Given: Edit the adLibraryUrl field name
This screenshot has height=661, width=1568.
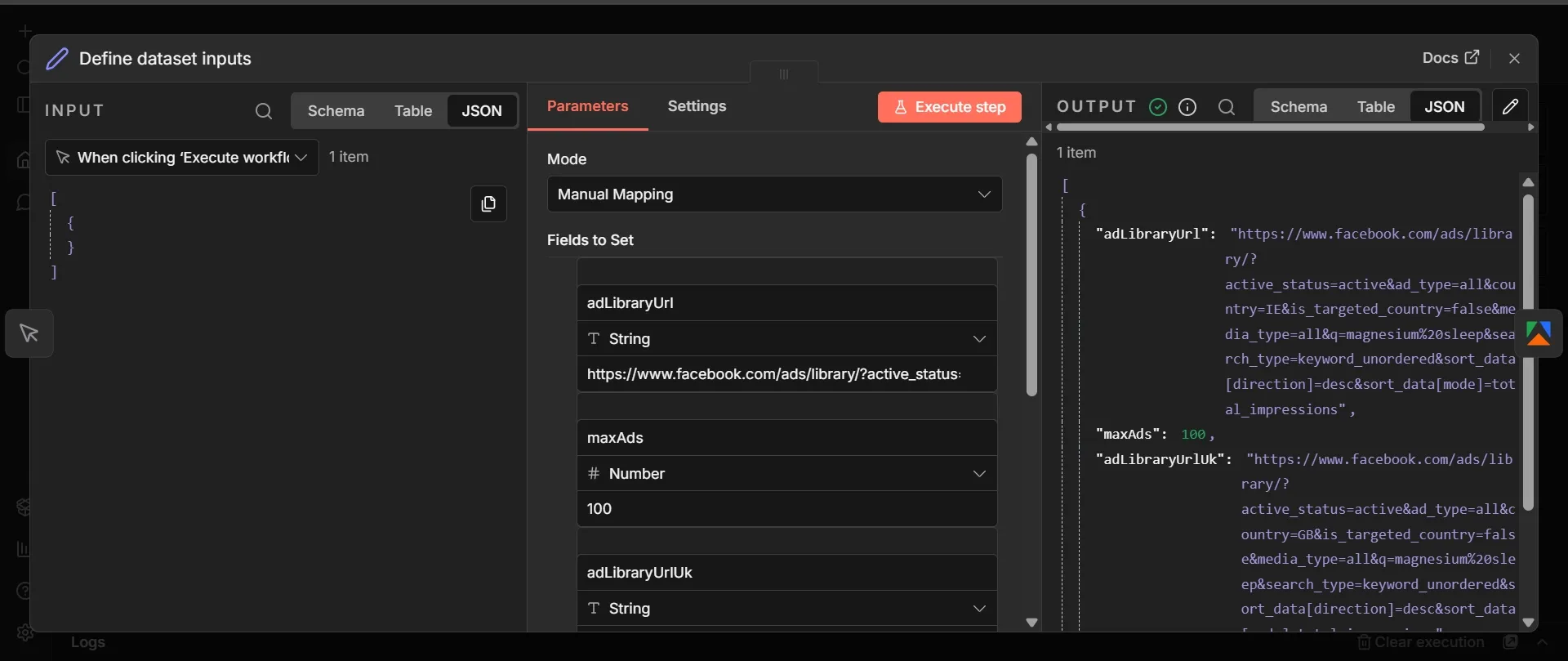Looking at the screenshot, I should pyautogui.click(x=787, y=303).
